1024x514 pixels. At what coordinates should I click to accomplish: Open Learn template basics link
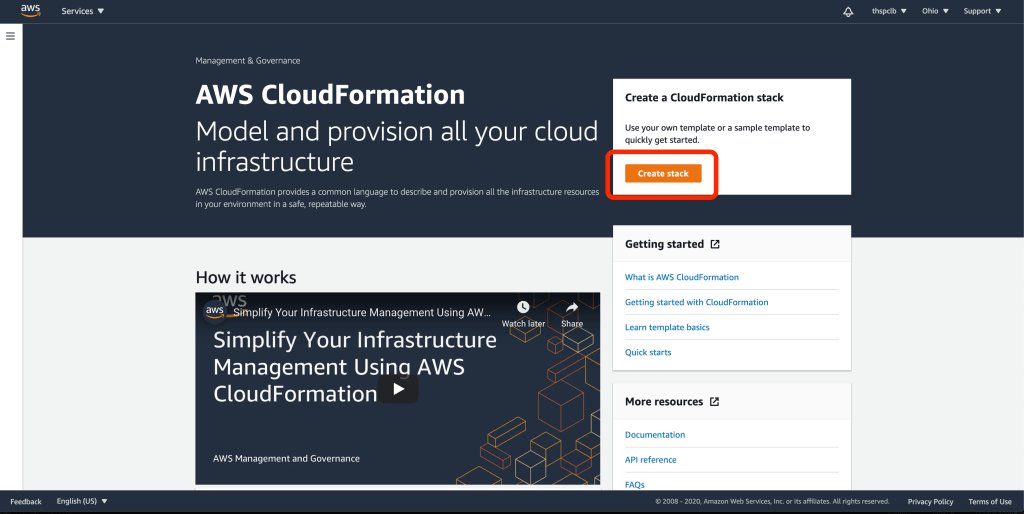coord(667,327)
